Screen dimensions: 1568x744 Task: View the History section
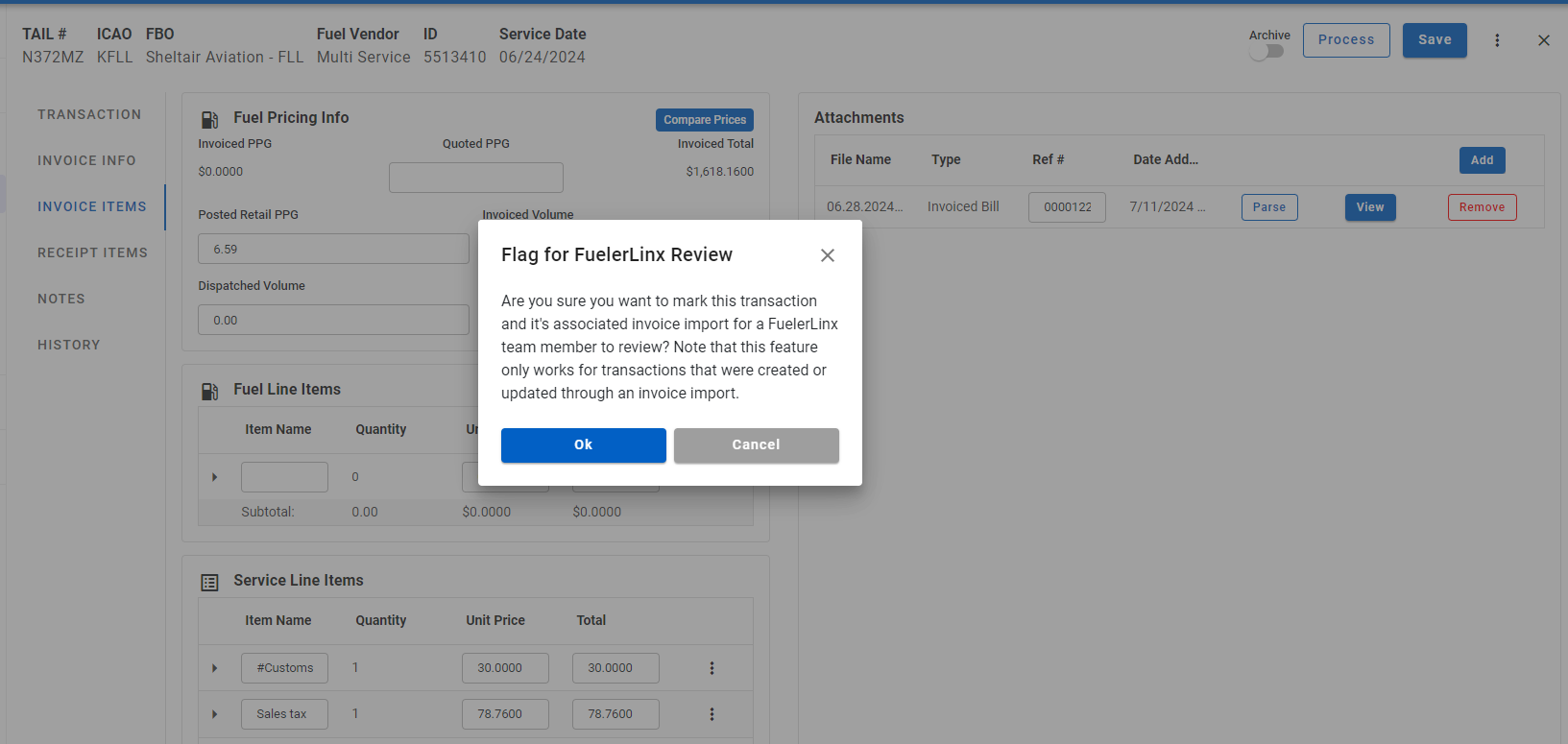click(69, 345)
